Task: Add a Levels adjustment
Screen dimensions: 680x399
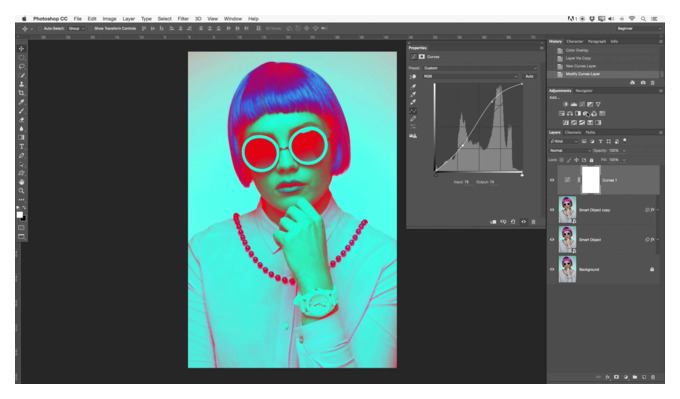Action: (x=574, y=105)
